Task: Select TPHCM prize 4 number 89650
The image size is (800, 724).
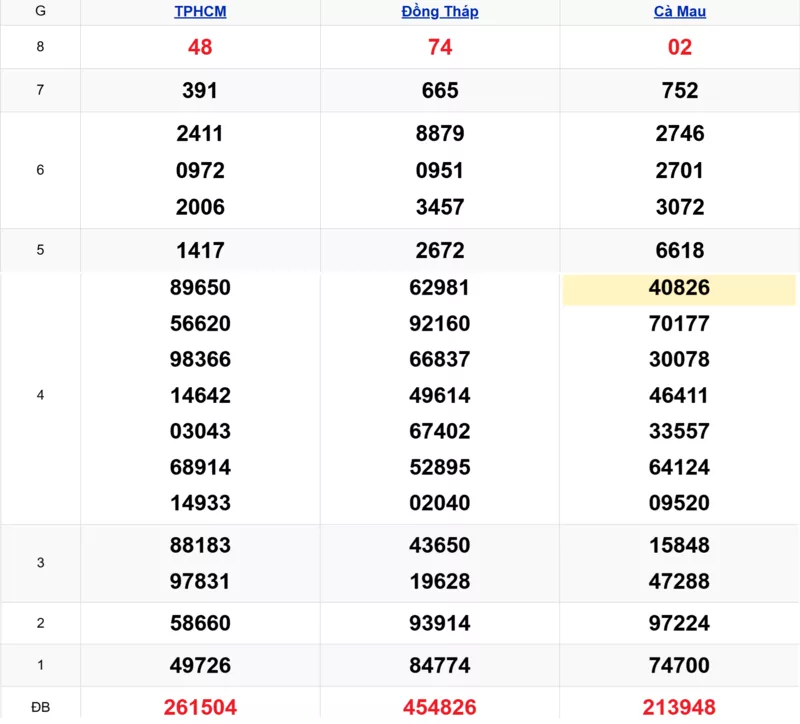Action: click(200, 288)
